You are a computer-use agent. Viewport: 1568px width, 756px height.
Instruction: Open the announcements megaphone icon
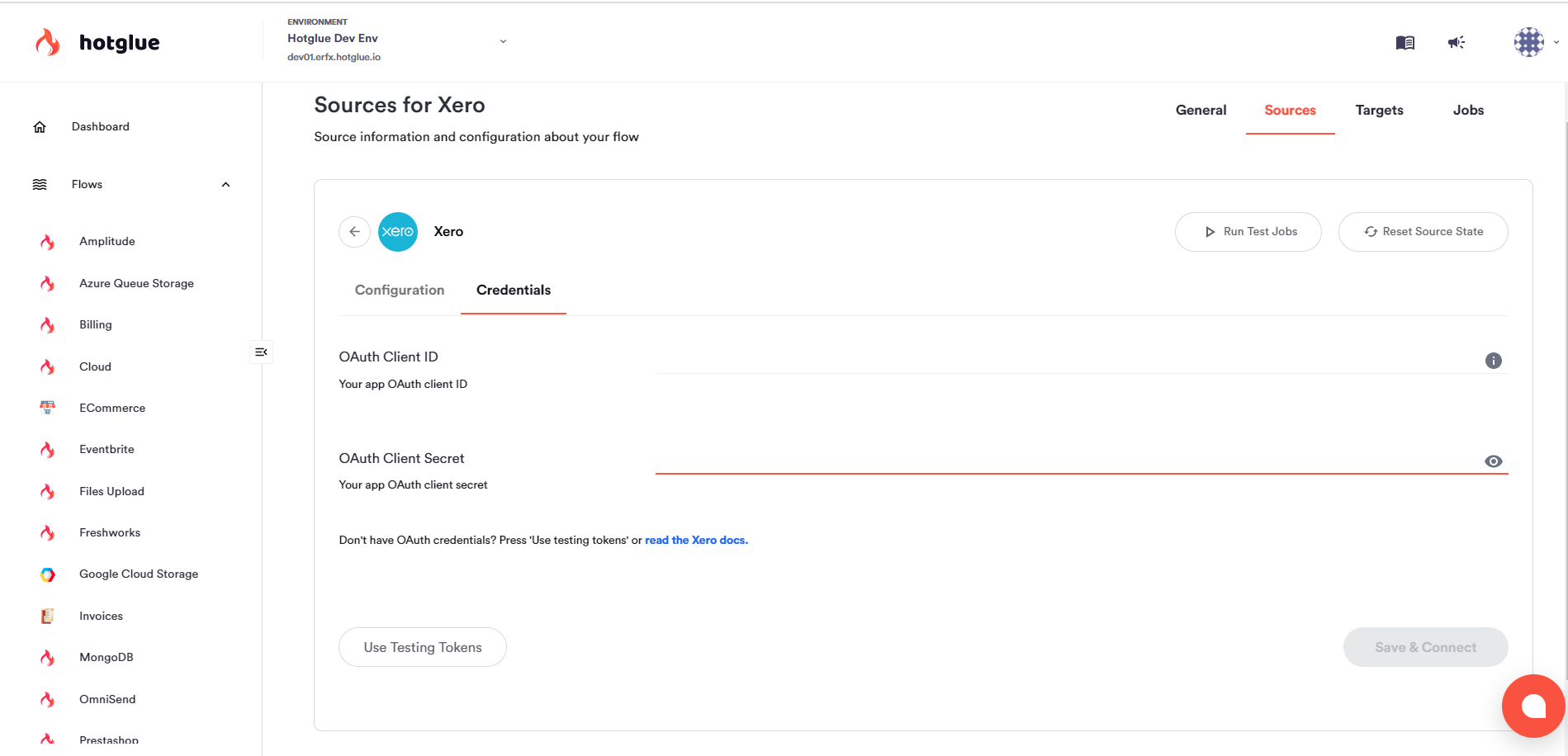pyautogui.click(x=1457, y=42)
